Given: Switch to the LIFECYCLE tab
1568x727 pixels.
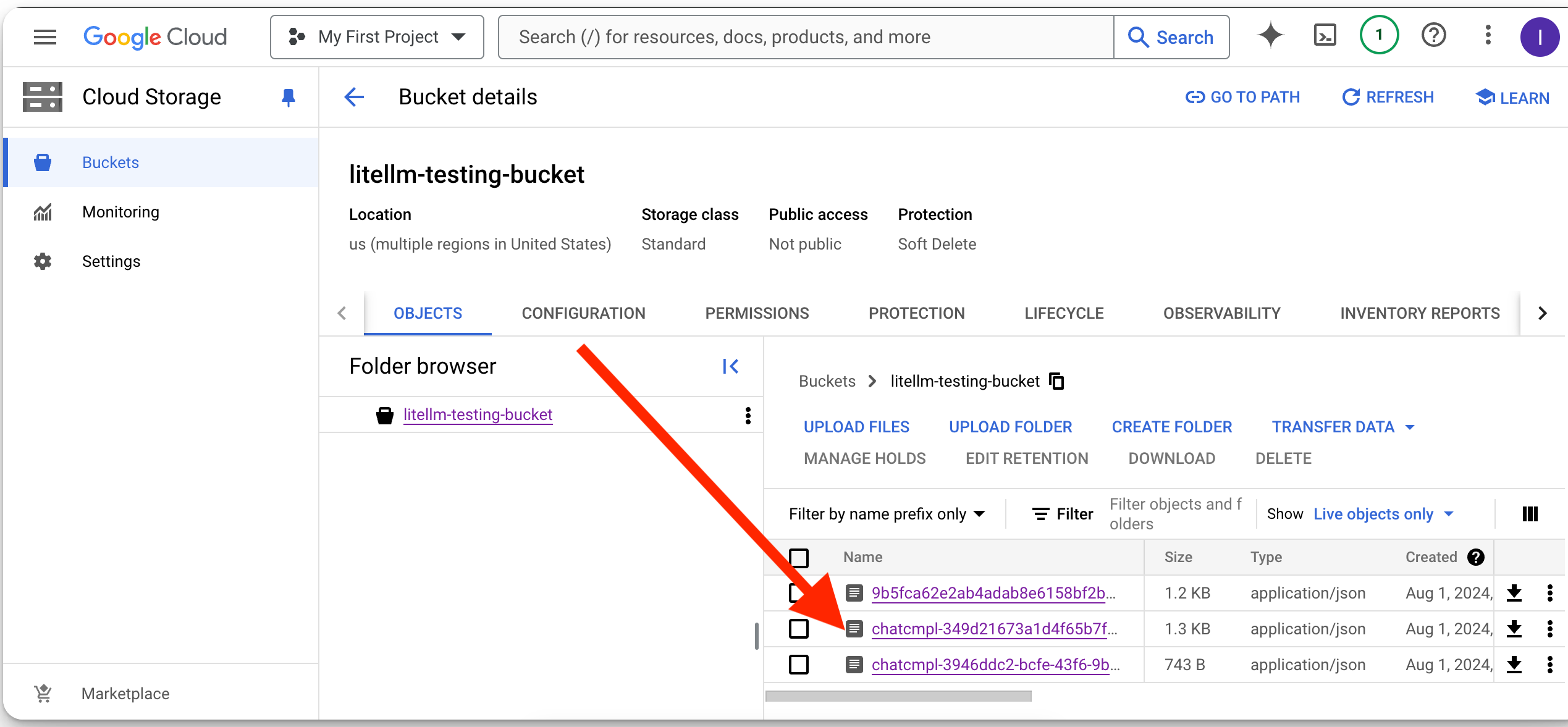Looking at the screenshot, I should pos(1064,313).
